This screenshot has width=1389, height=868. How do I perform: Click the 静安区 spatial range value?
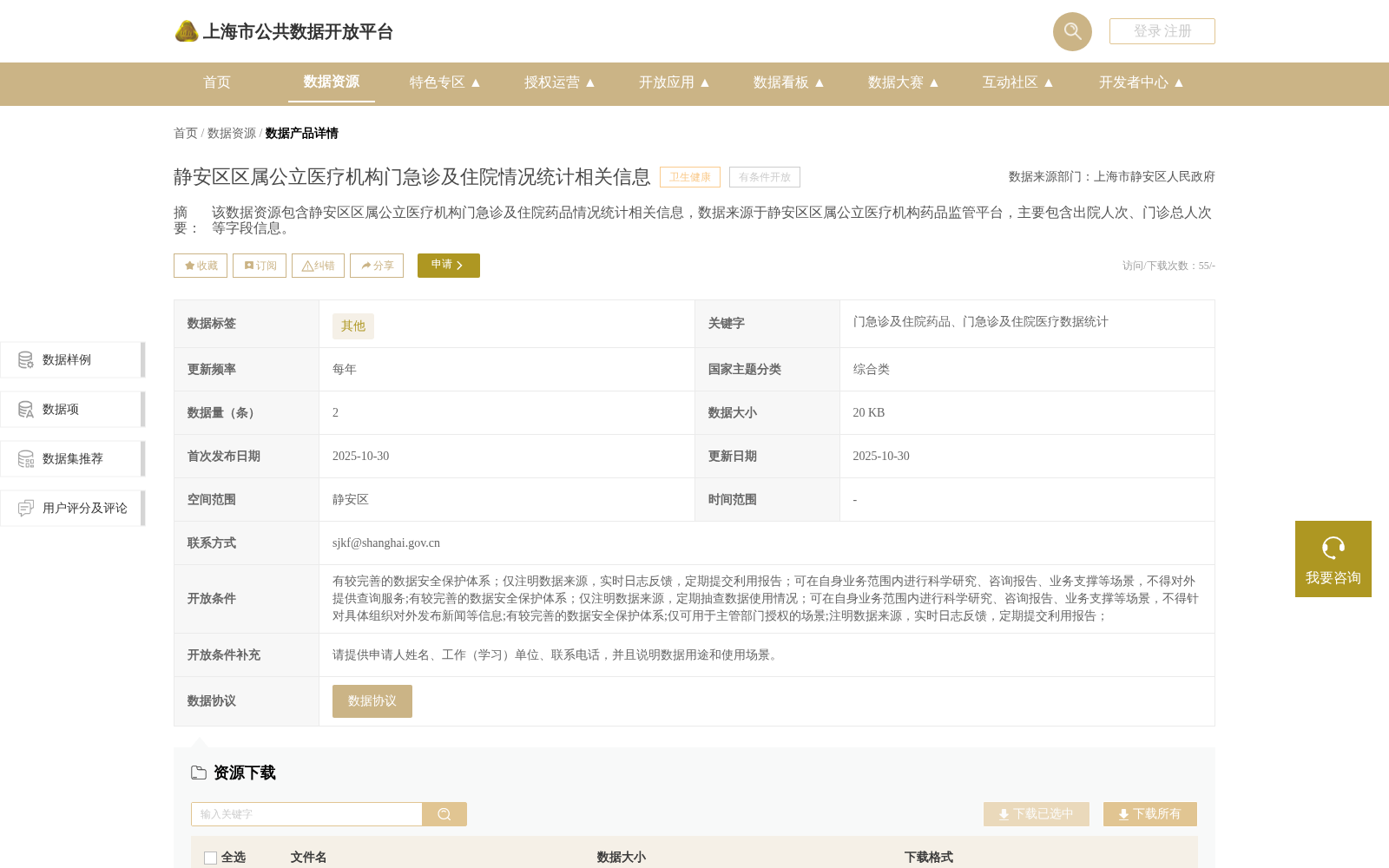coord(351,500)
